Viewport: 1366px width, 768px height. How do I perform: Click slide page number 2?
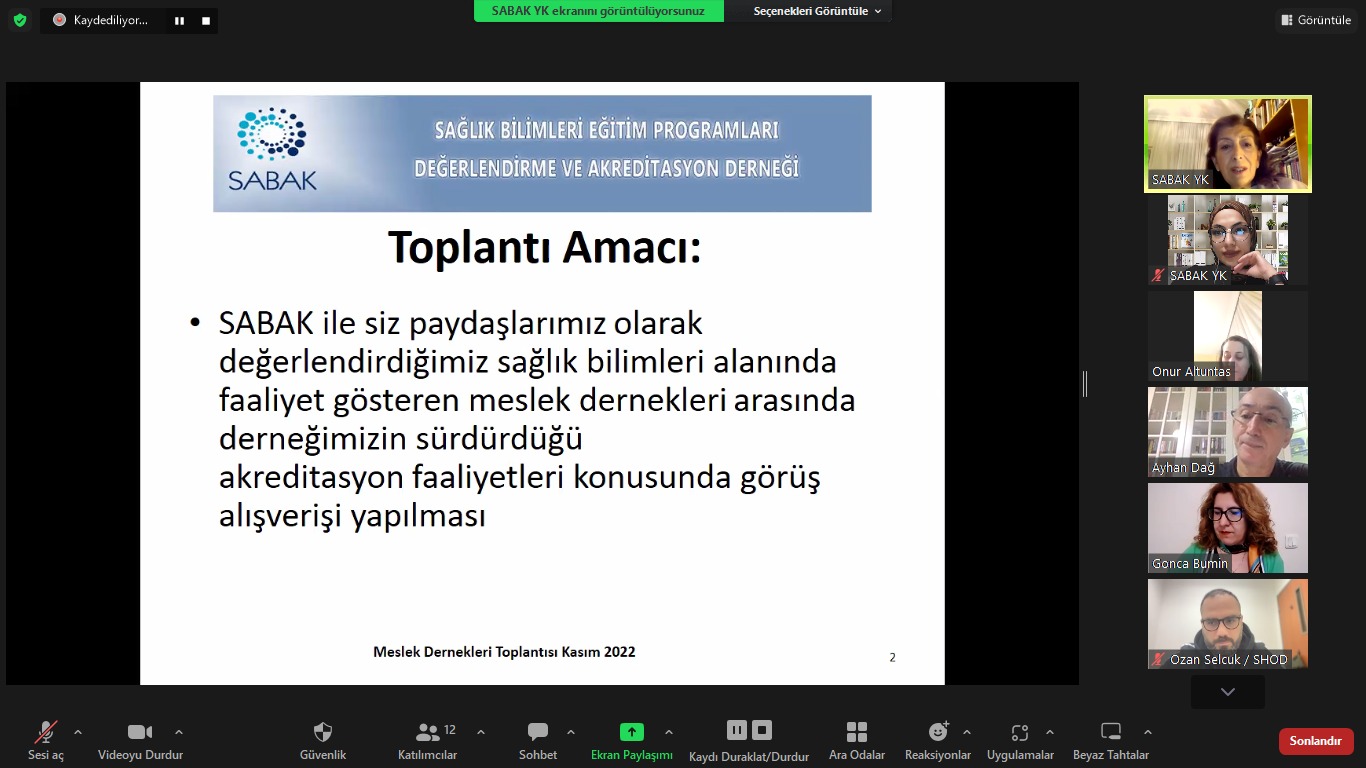tap(892, 658)
